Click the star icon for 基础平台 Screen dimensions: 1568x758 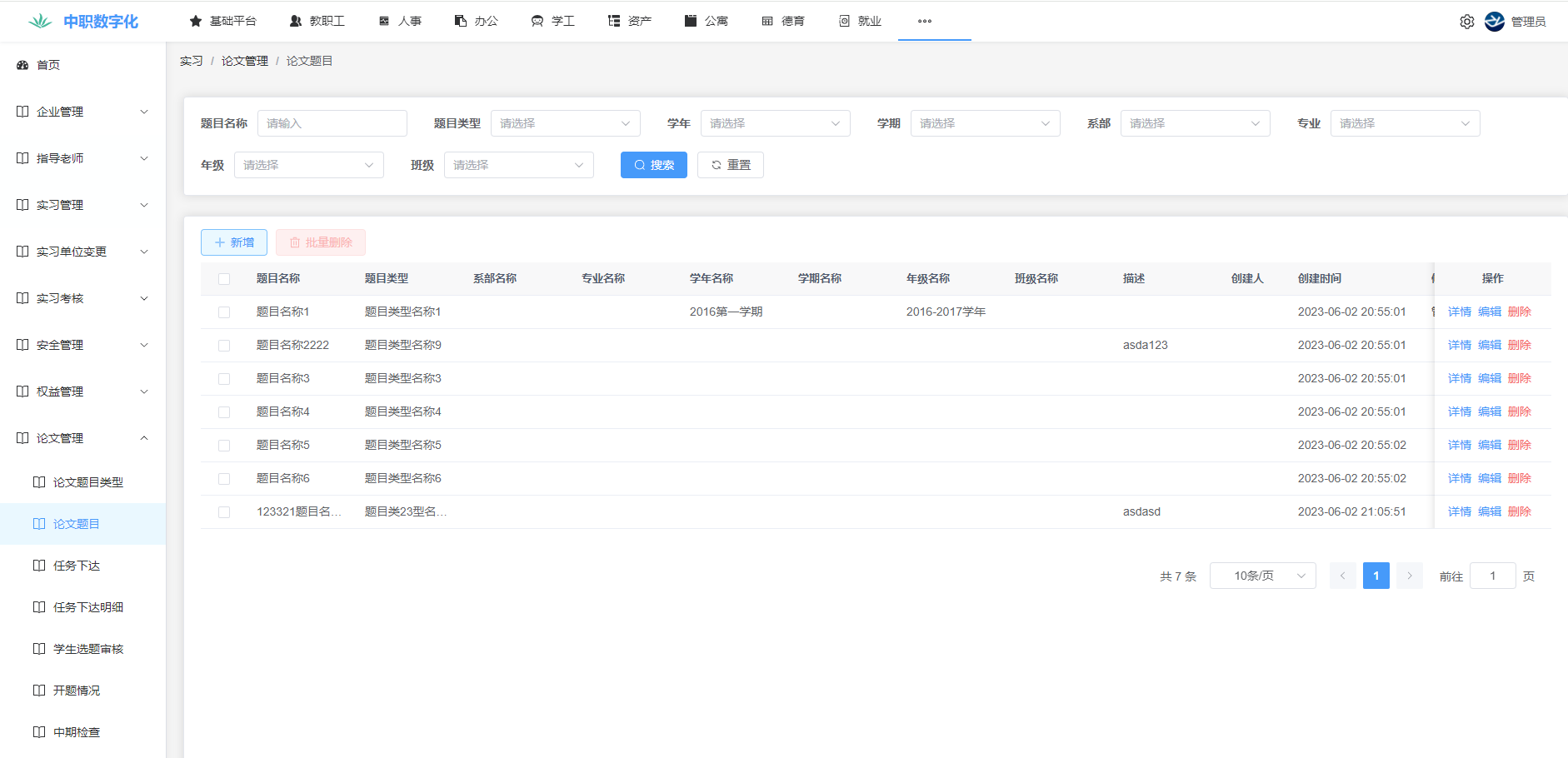[196, 21]
